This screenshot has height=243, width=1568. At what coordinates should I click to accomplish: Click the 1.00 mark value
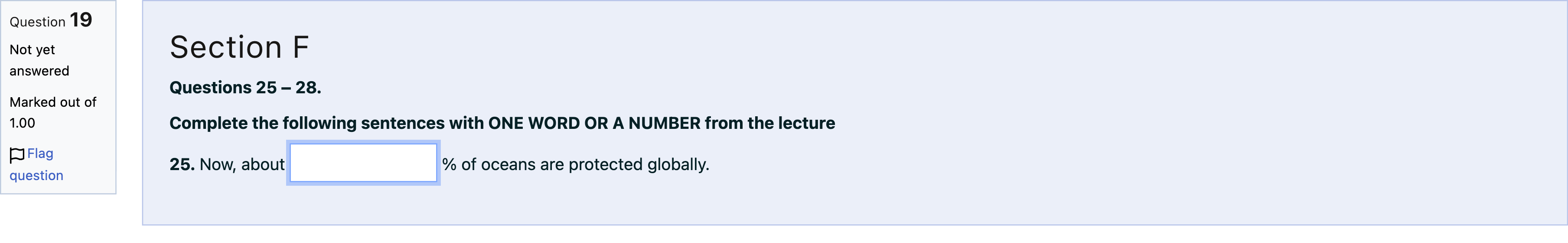pos(23,123)
